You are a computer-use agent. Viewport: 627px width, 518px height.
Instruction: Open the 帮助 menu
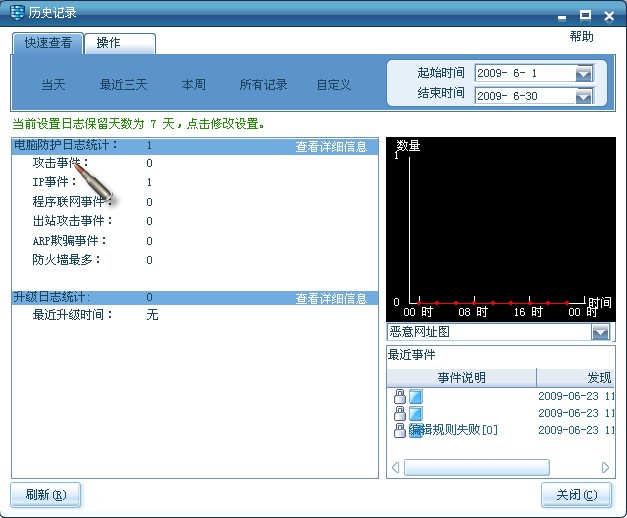581,37
